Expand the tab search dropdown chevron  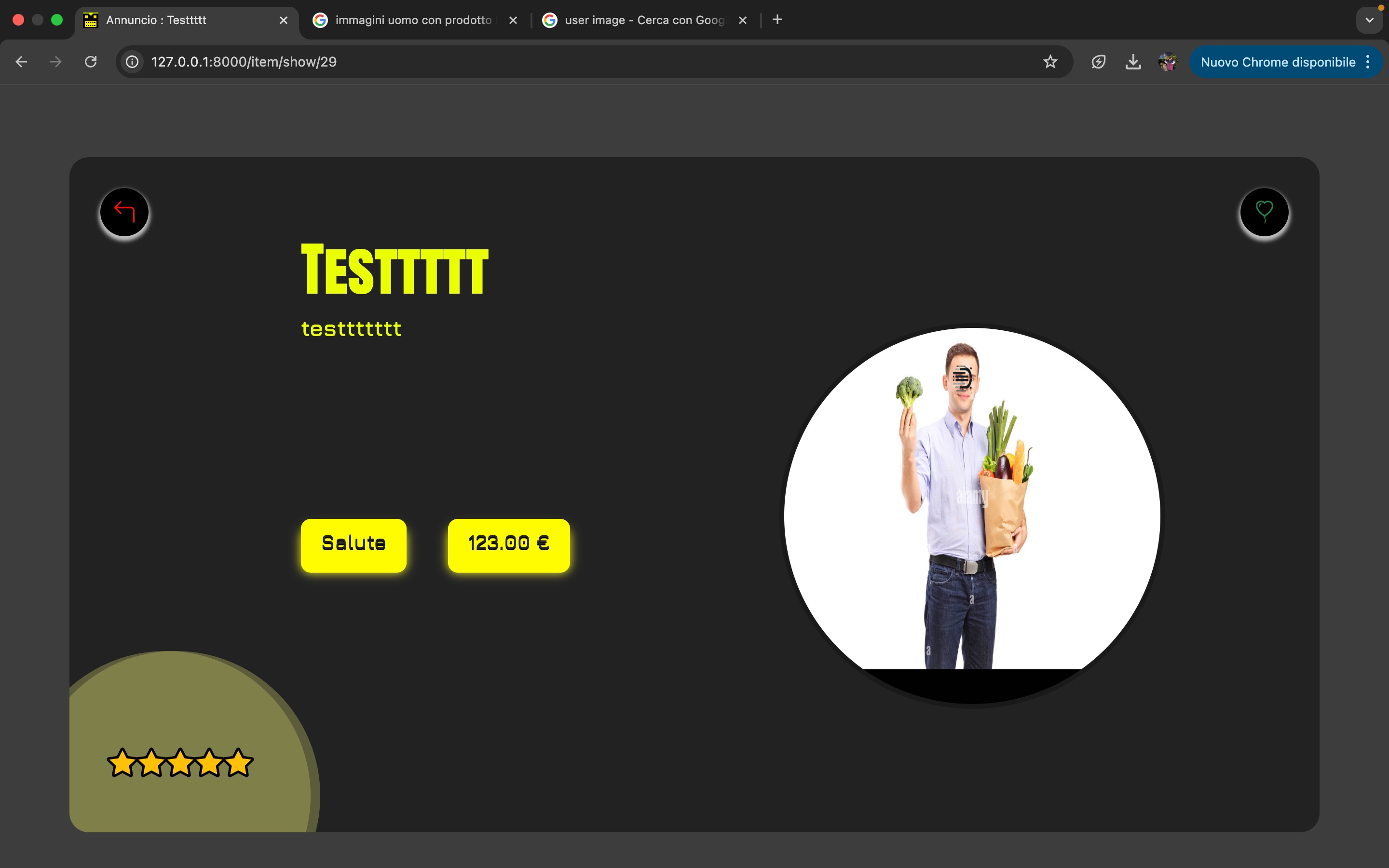[1370, 20]
